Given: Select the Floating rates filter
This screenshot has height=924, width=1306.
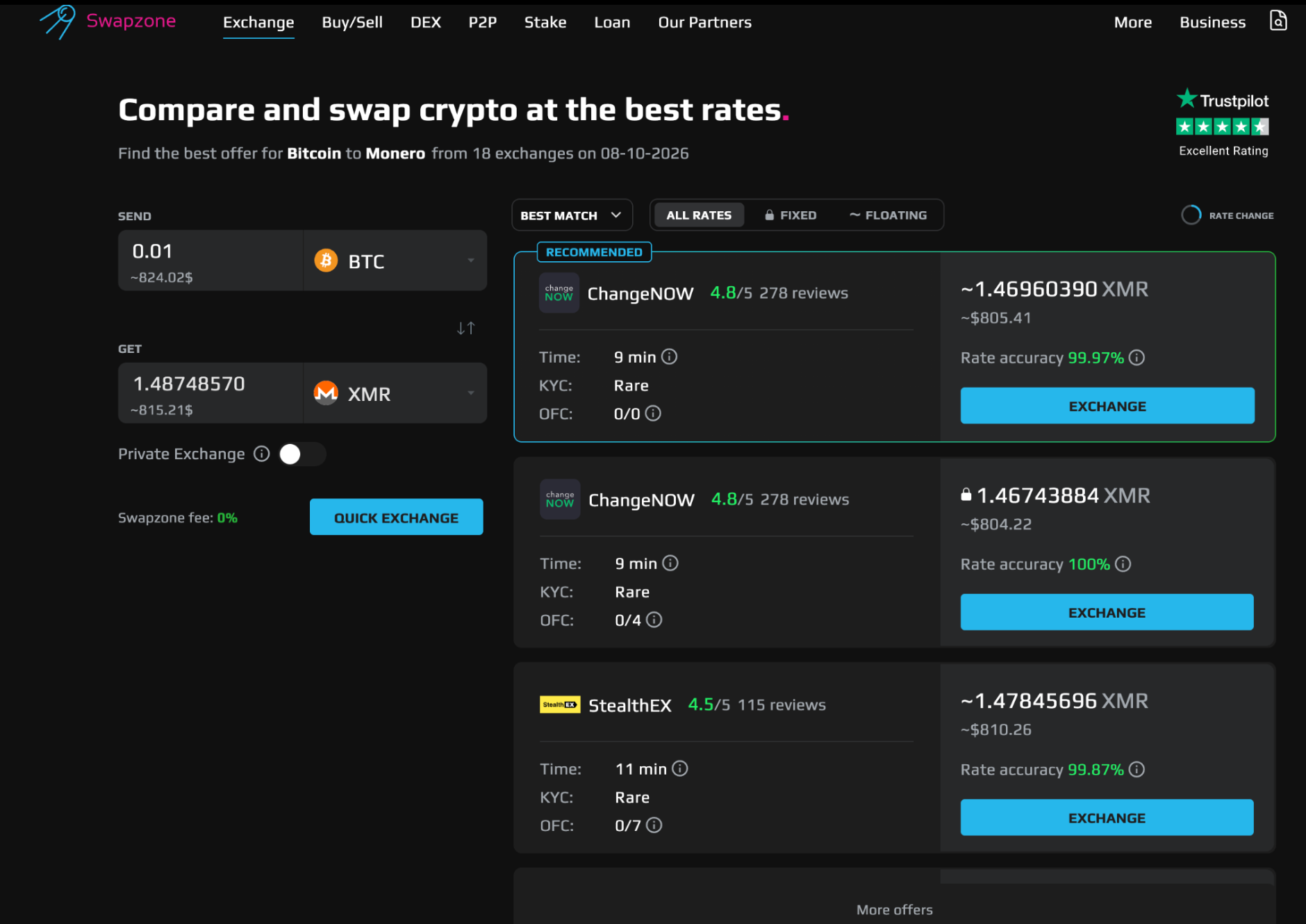Looking at the screenshot, I should (x=888, y=215).
